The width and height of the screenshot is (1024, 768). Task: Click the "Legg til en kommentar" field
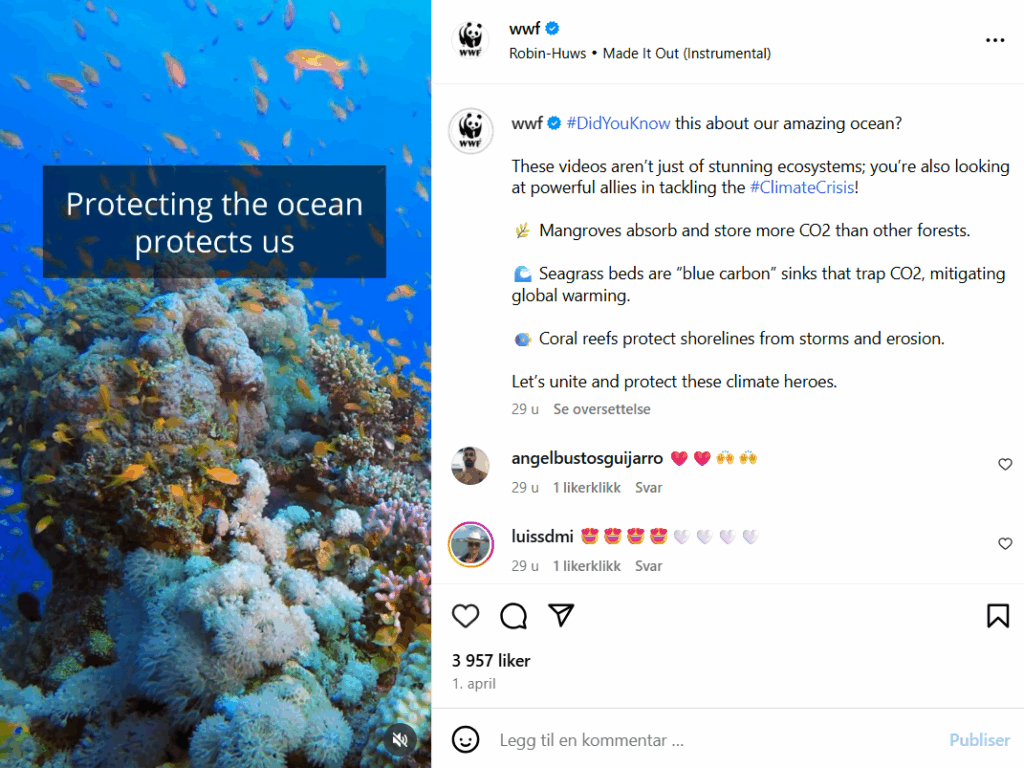(700, 740)
